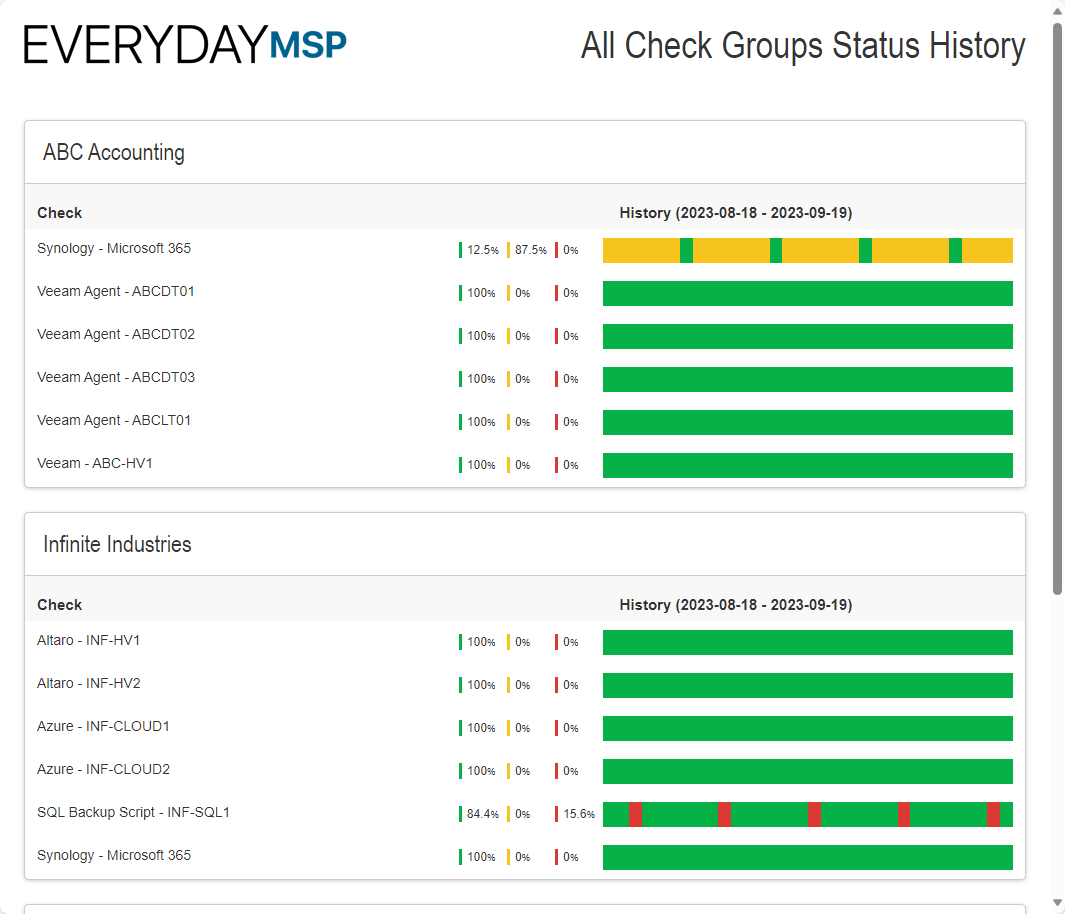Select the ABC Accounting group header
Screen dimensions: 1065x914
pos(114,153)
